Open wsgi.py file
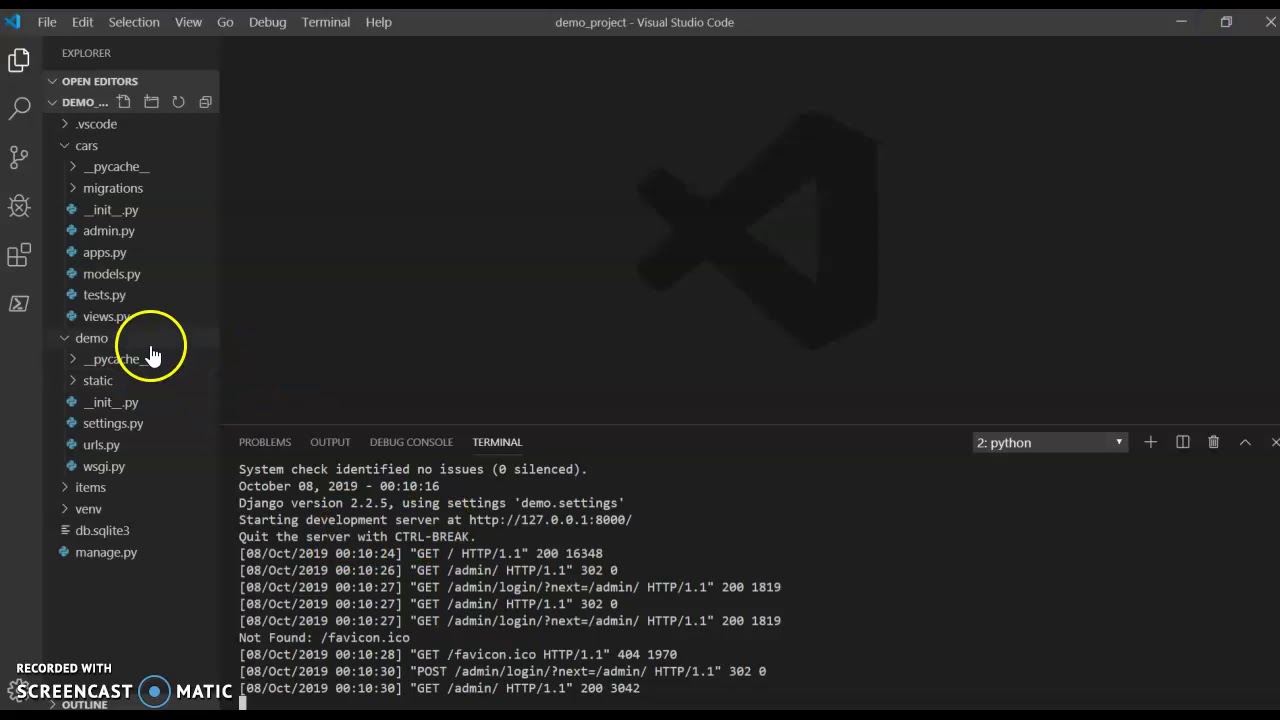 click(104, 466)
